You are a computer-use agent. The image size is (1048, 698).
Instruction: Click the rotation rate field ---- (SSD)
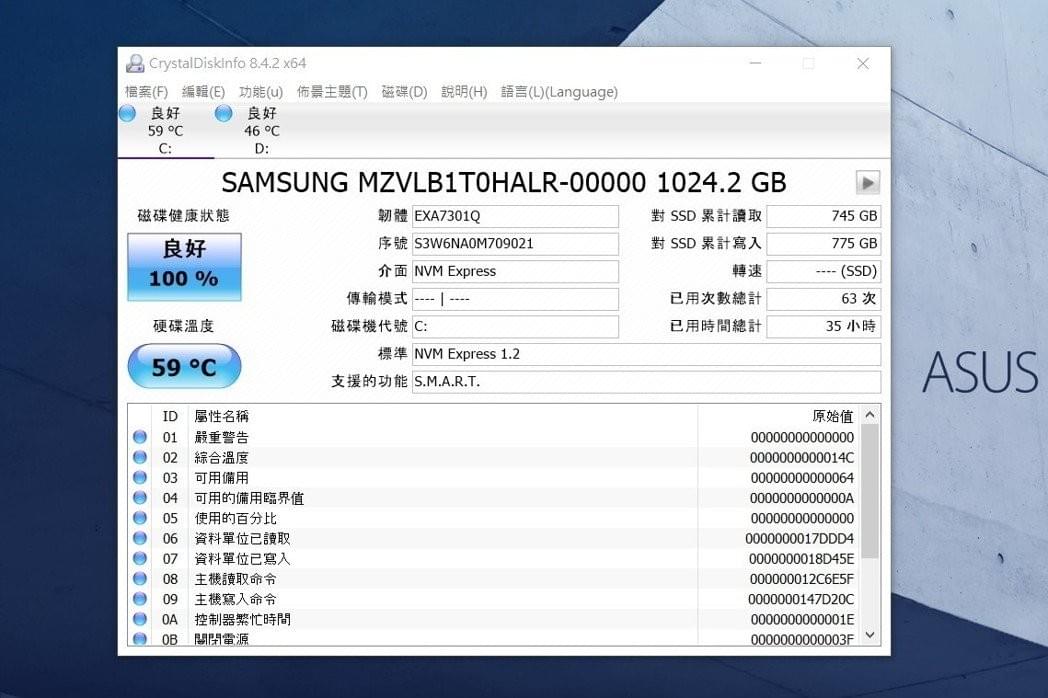(823, 271)
